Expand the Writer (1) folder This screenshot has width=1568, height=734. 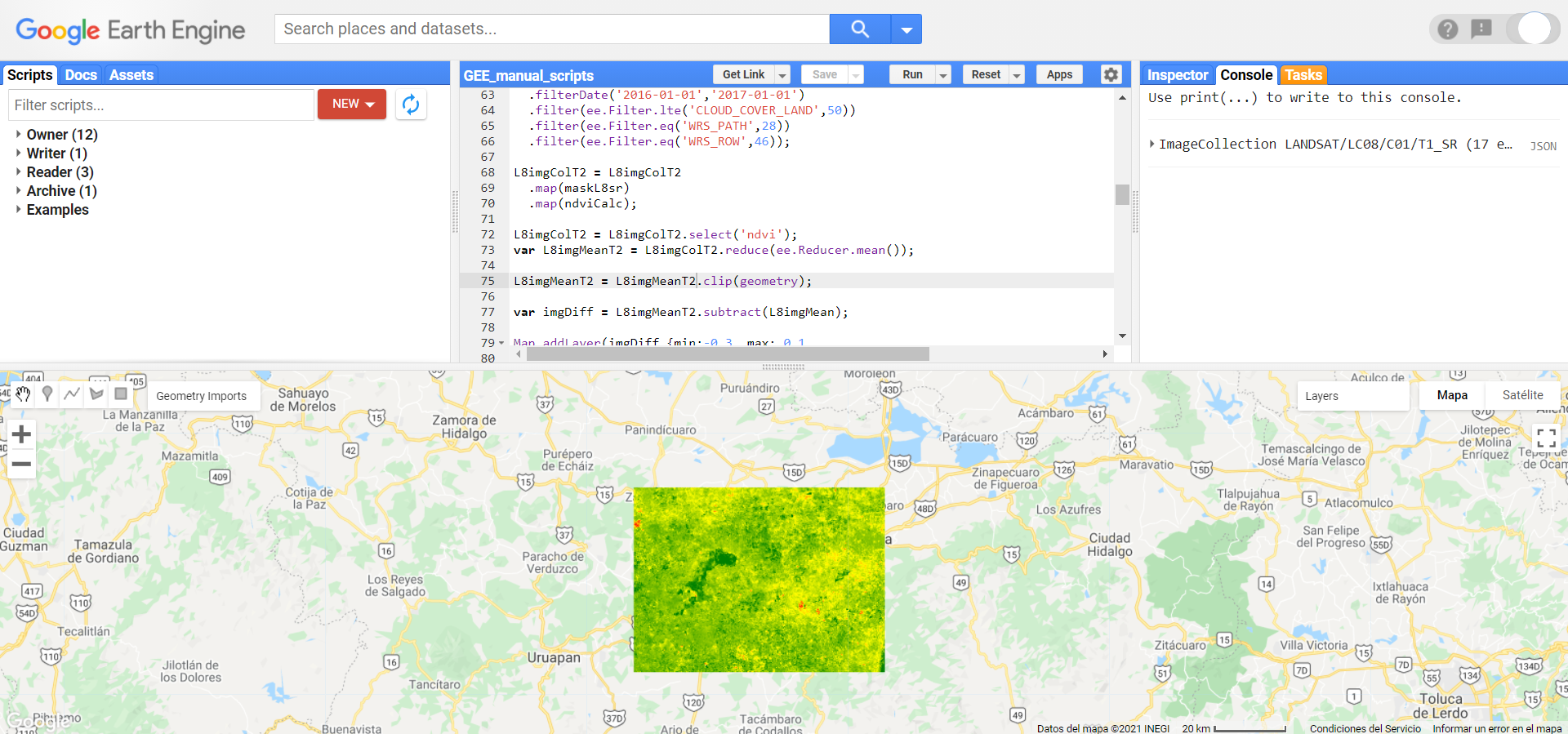56,153
